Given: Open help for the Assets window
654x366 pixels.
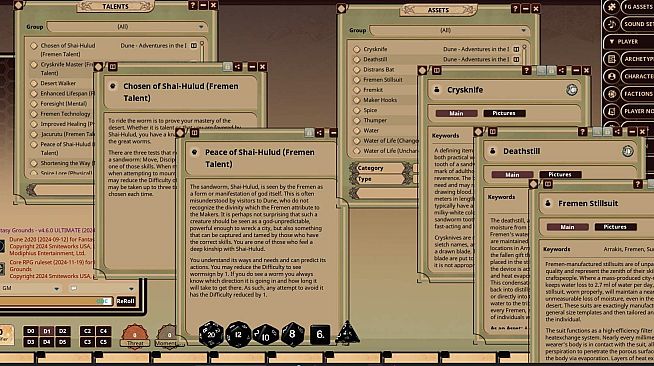Looking at the screenshot, I should tap(515, 8).
